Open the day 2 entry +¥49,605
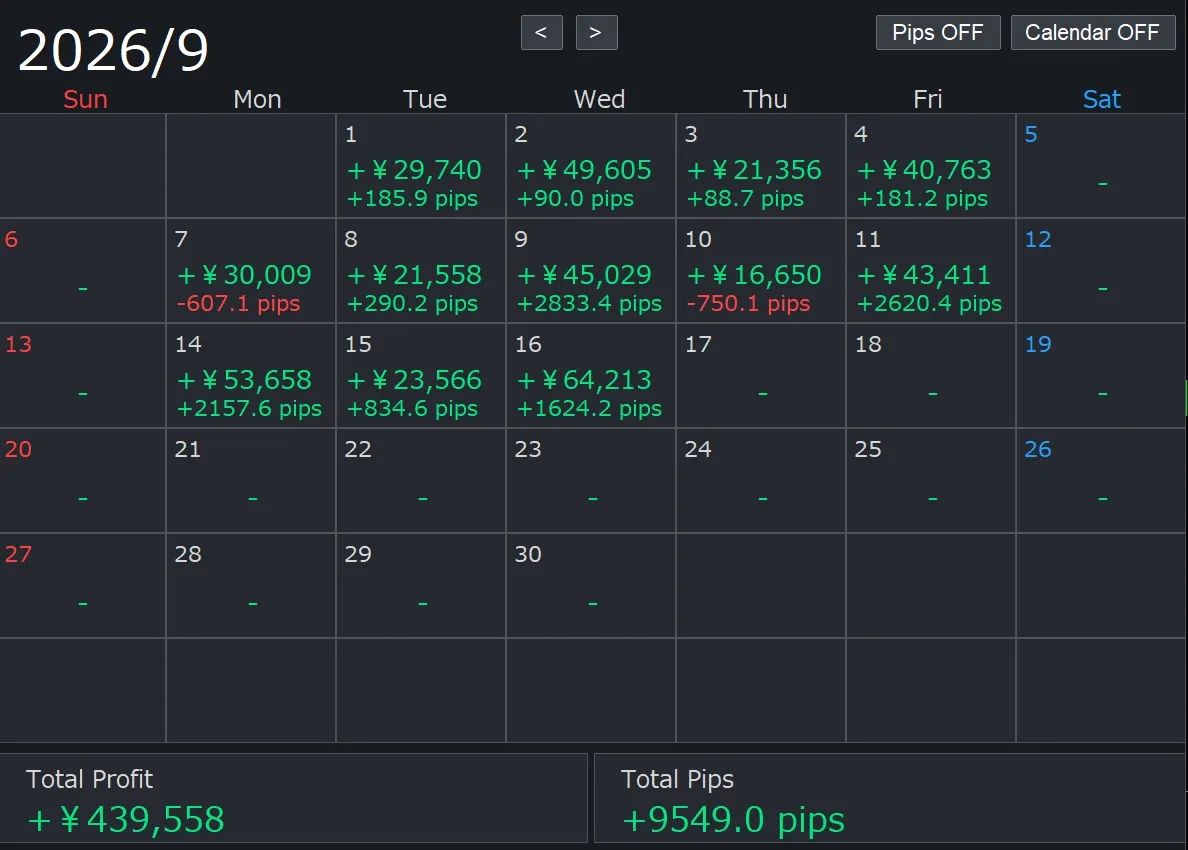The width and height of the screenshot is (1188, 850). pos(590,166)
